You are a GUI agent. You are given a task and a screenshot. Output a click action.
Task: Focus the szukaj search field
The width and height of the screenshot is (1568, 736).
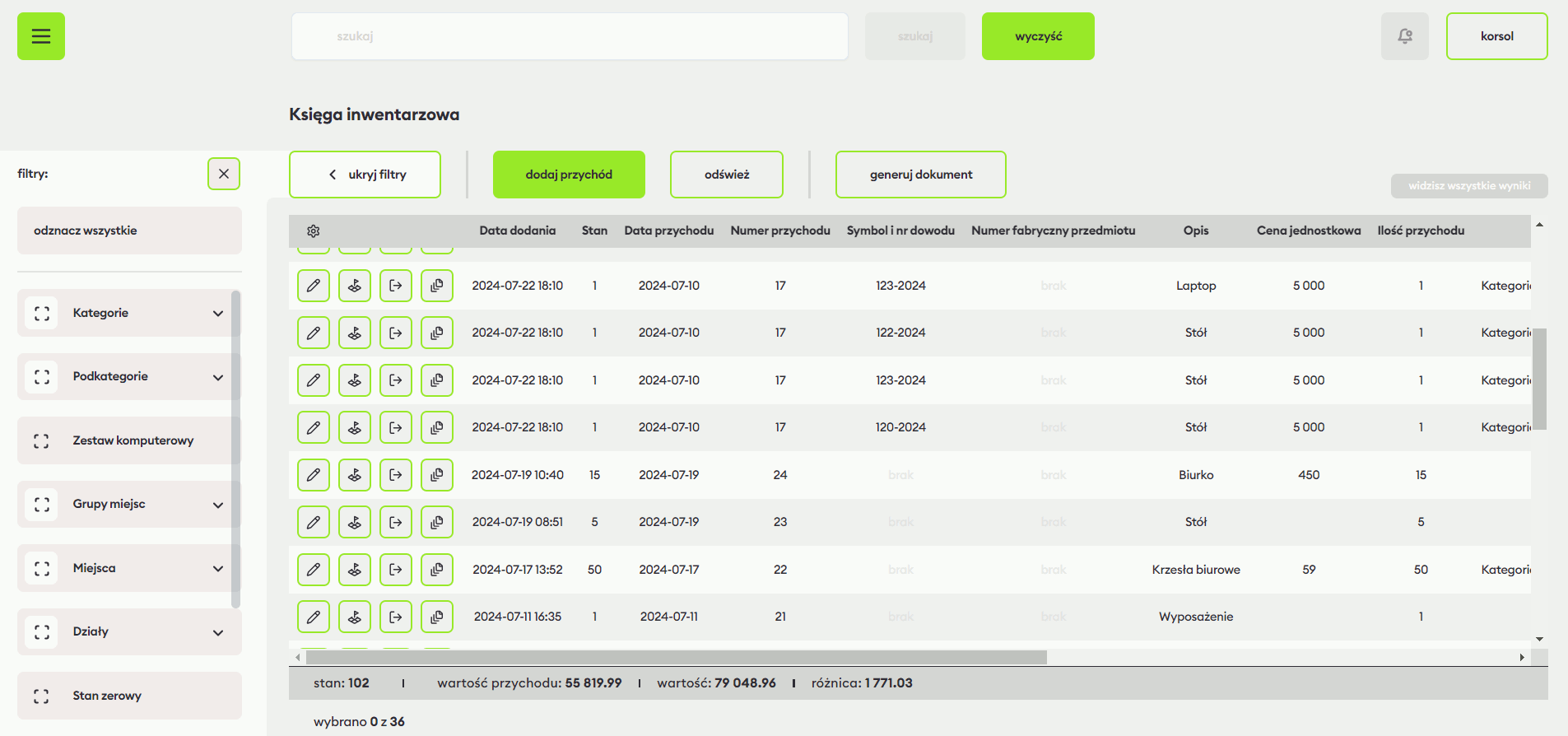[x=570, y=36]
